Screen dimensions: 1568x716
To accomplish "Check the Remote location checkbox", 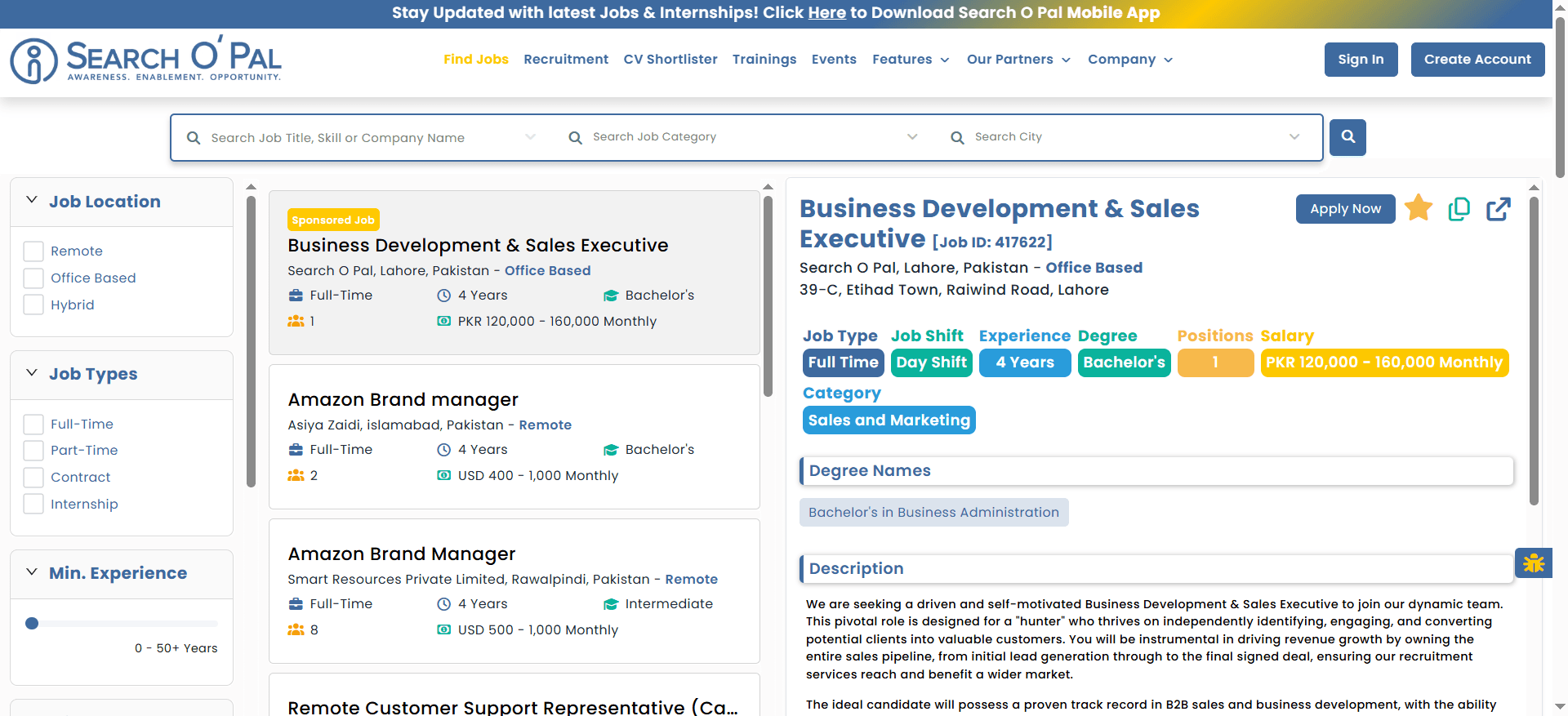I will [33, 251].
